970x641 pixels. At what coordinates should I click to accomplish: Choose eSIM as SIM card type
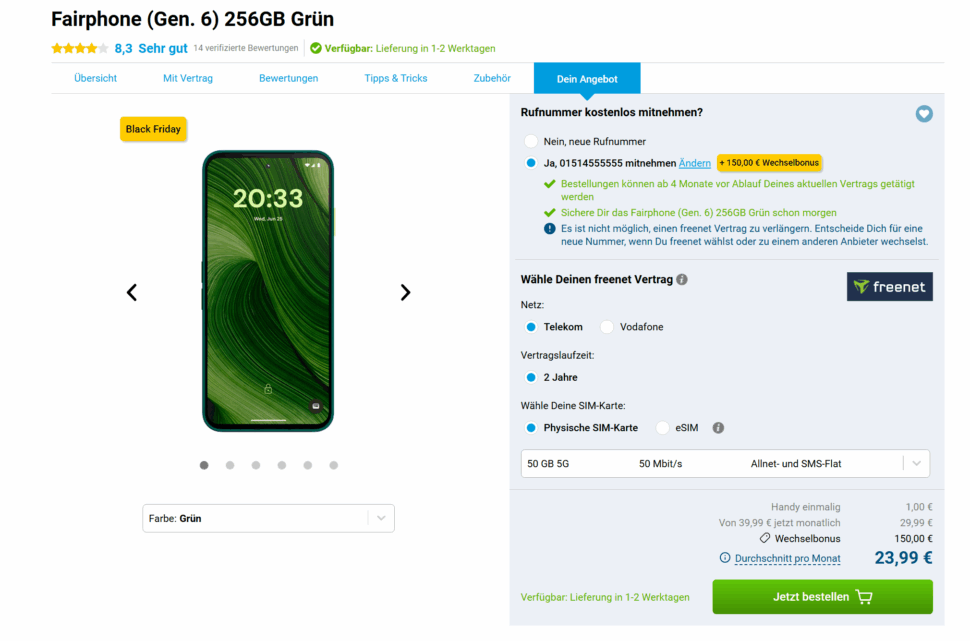[x=660, y=427]
